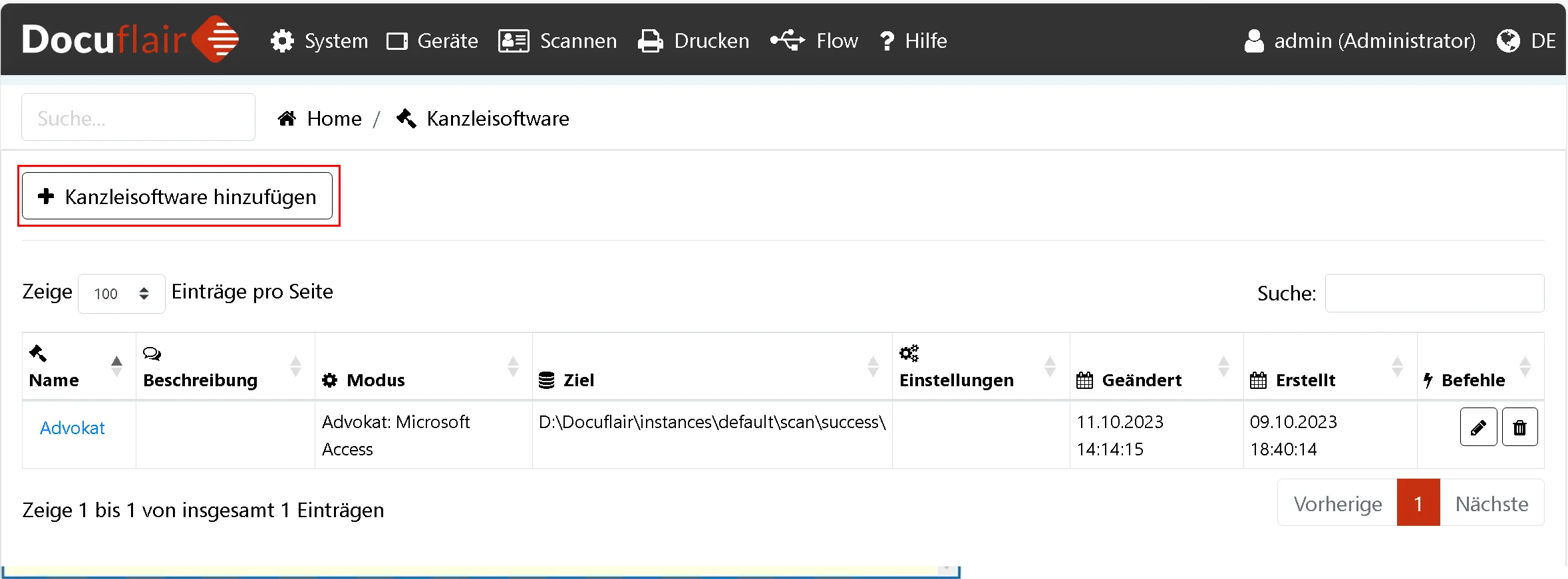Open the entries per page dropdown

121,294
